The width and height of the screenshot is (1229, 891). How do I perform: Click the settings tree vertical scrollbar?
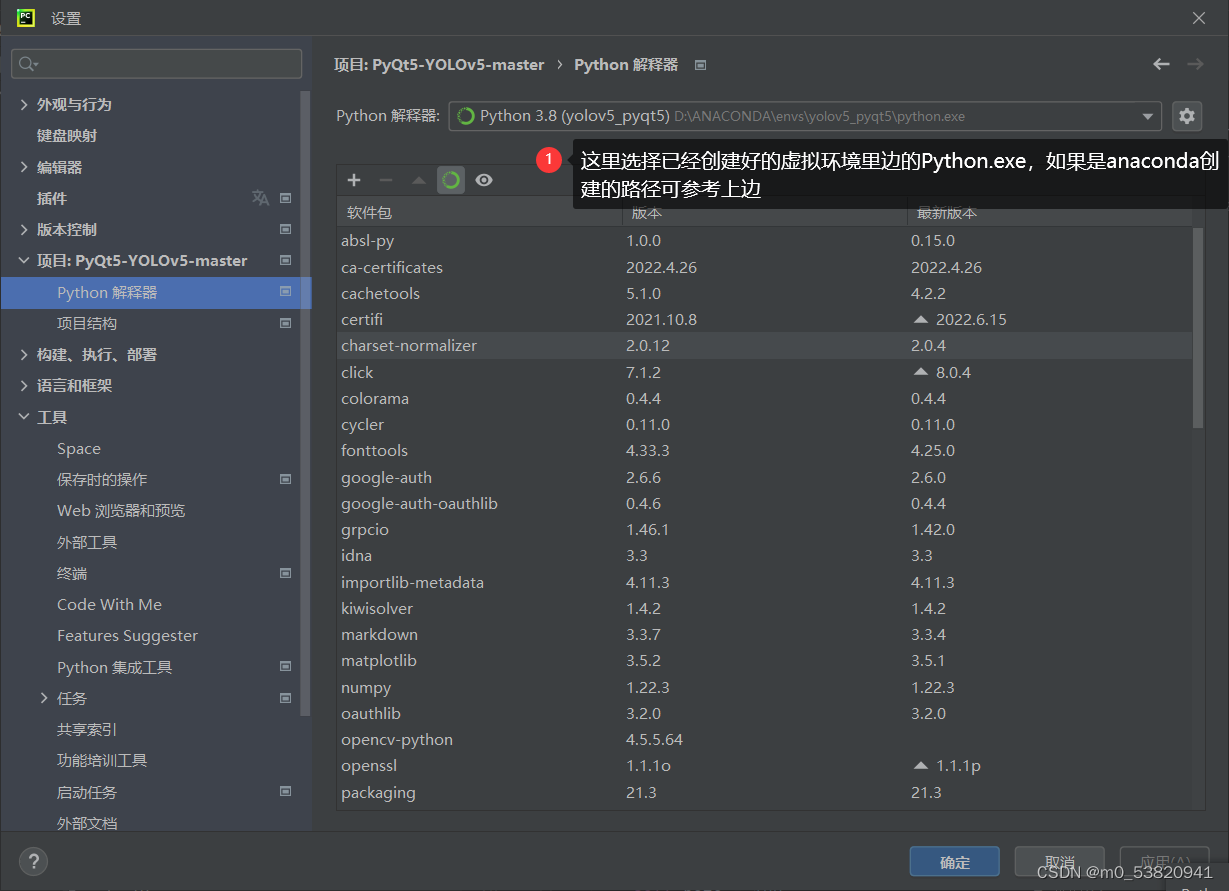305,403
